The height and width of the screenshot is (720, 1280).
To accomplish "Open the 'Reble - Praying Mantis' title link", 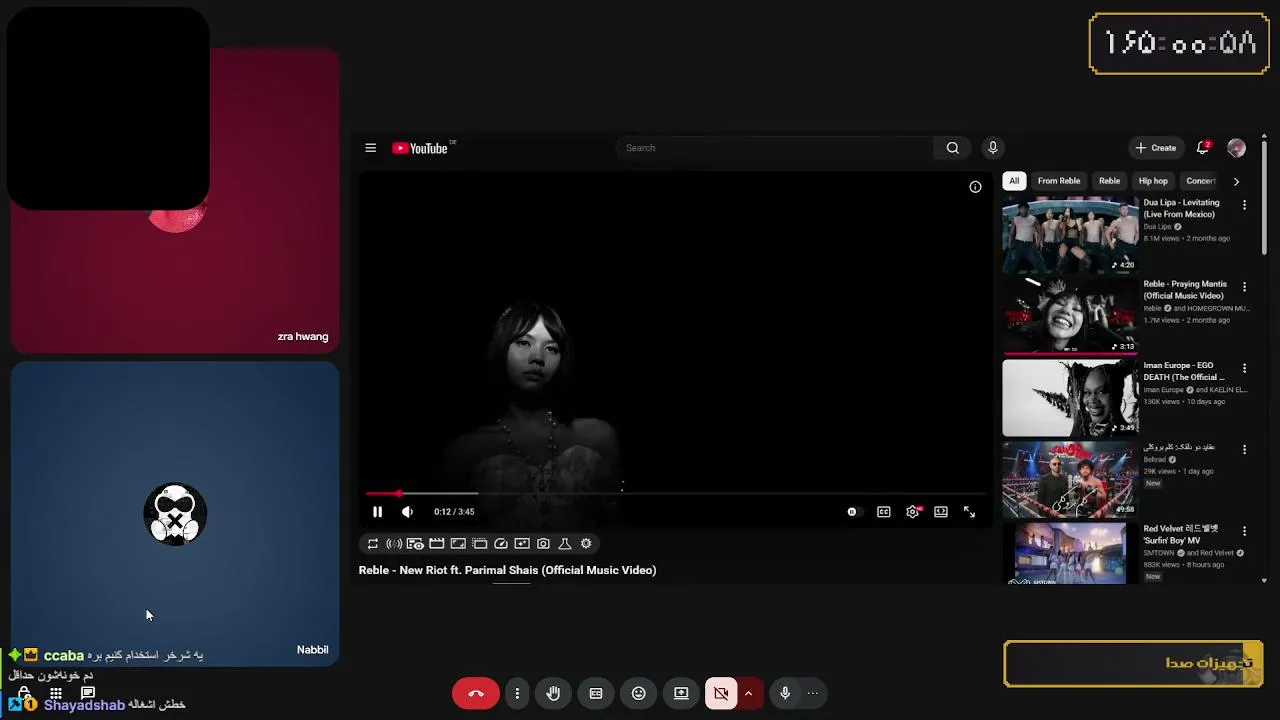I will pyautogui.click(x=1185, y=290).
